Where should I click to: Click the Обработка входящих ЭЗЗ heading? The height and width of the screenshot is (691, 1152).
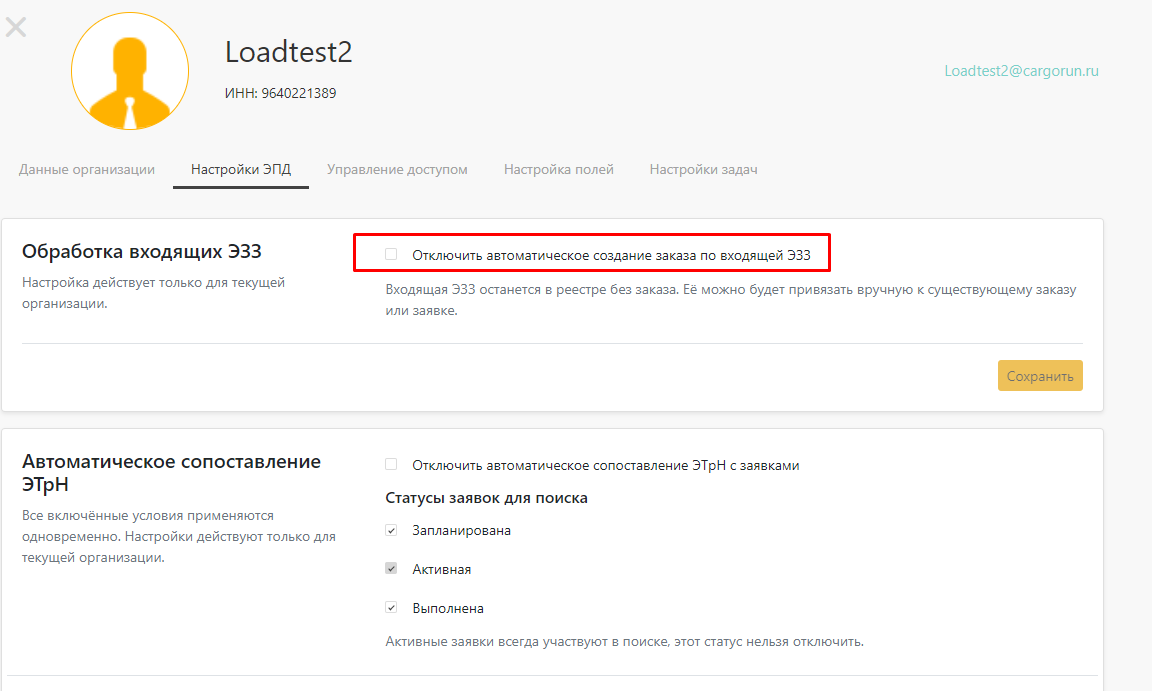pos(142,252)
